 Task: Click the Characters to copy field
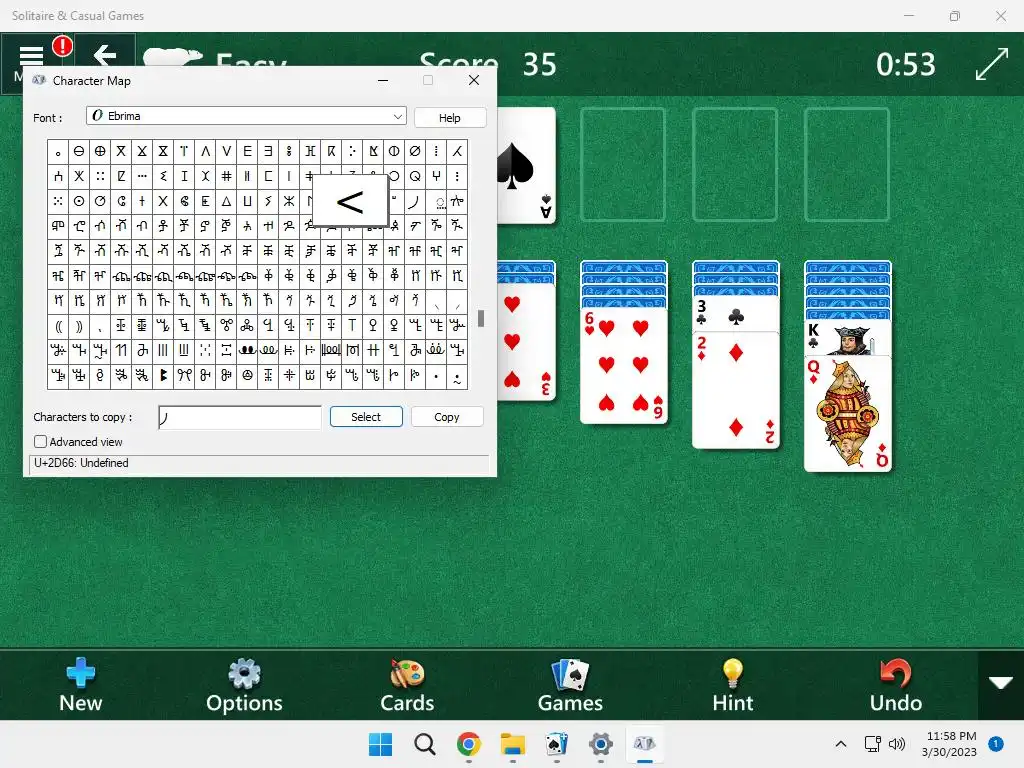tap(240, 417)
